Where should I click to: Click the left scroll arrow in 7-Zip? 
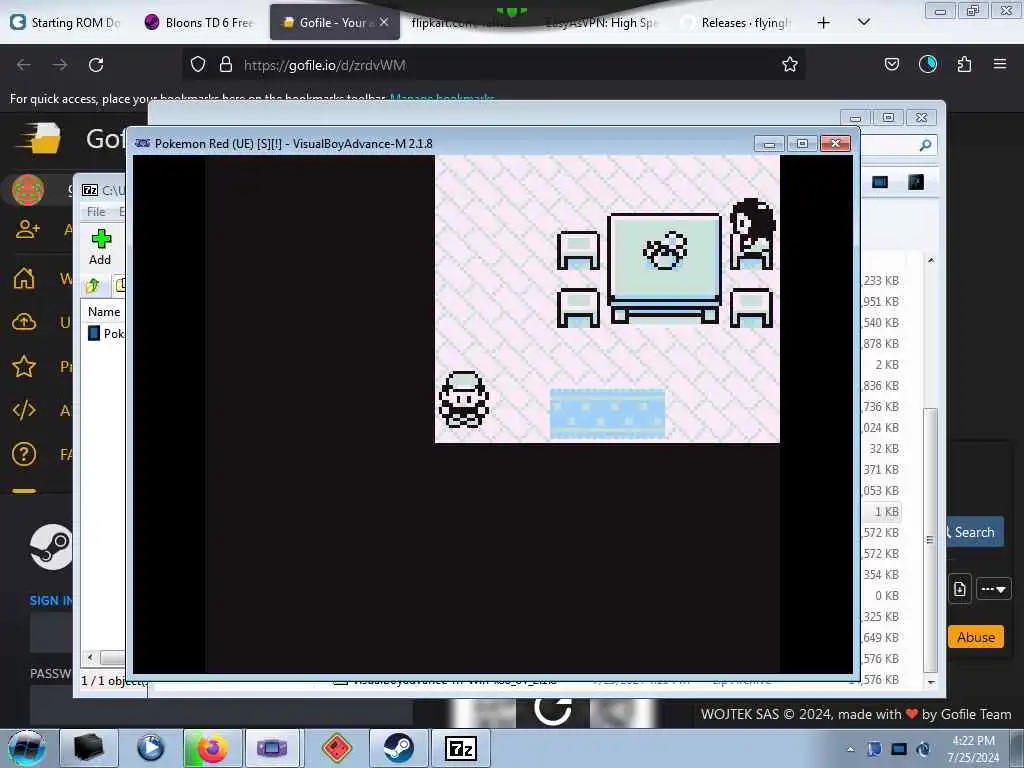click(90, 658)
